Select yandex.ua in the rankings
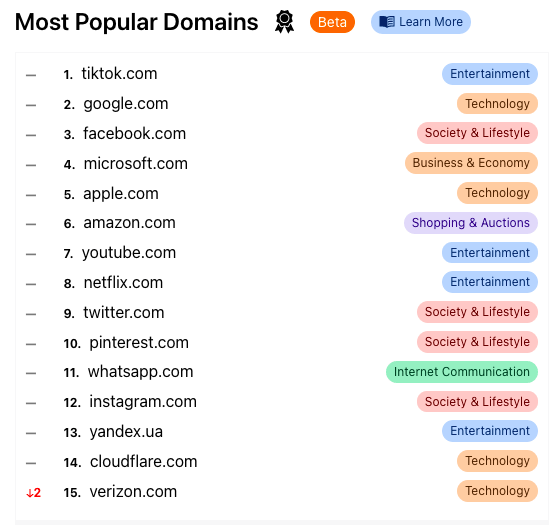The image size is (554, 525). [x=126, y=432]
